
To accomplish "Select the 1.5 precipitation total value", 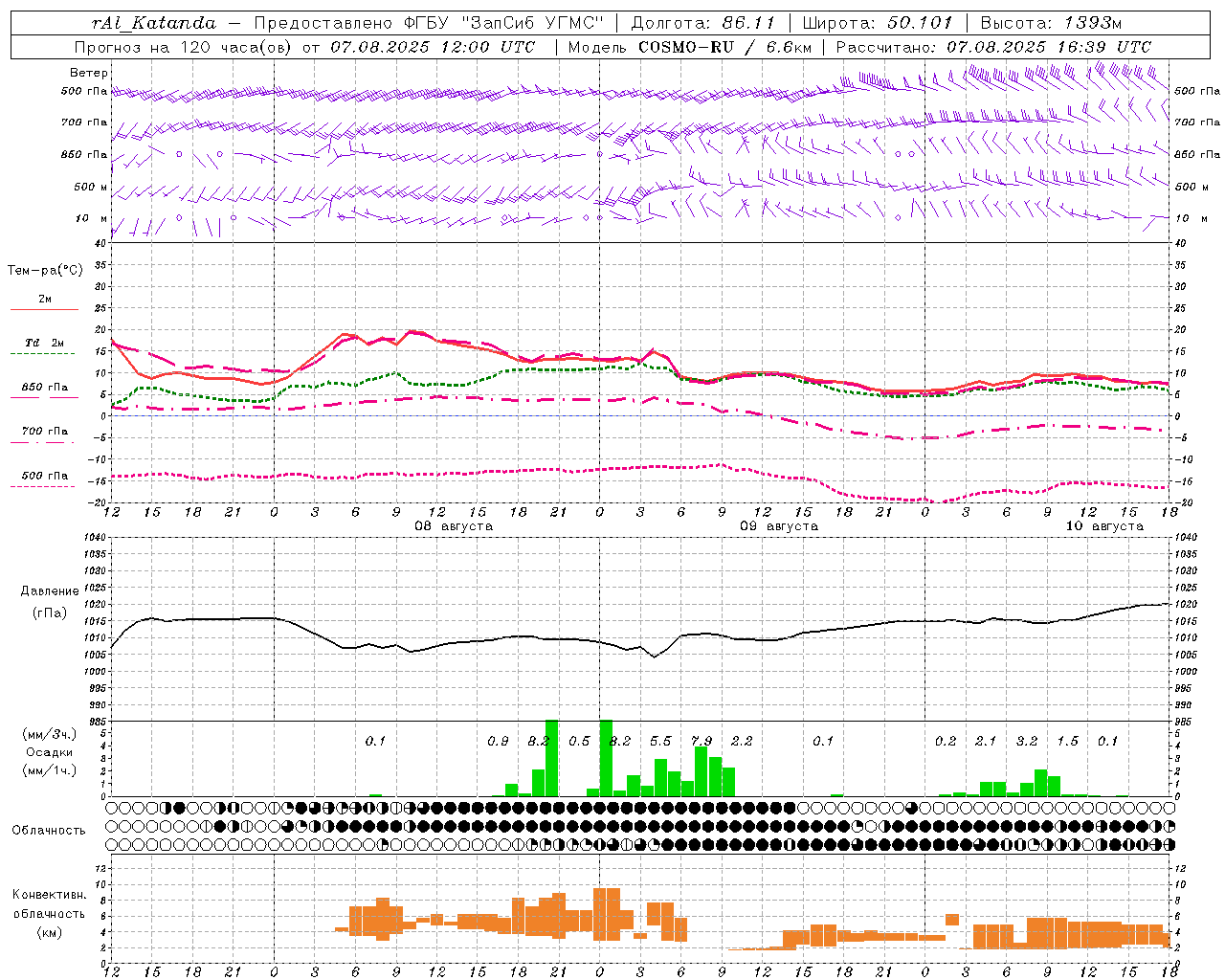I will [1067, 742].
